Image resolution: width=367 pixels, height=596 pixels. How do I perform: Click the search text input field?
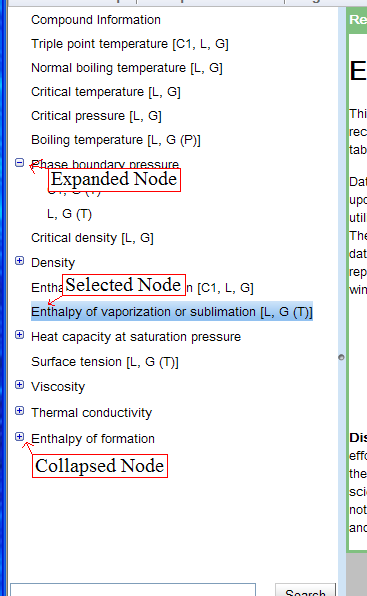(133, 590)
